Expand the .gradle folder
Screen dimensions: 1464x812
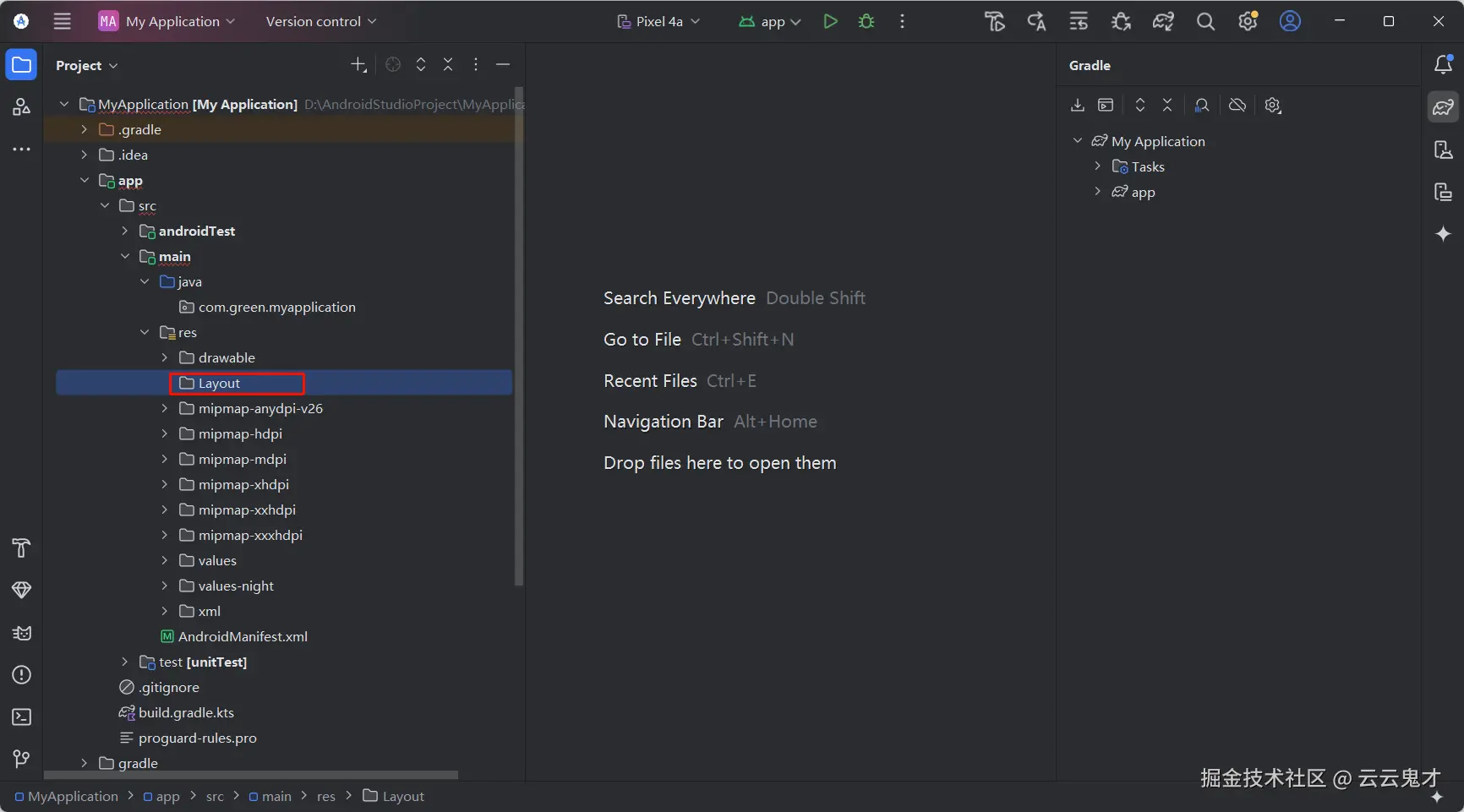(84, 129)
